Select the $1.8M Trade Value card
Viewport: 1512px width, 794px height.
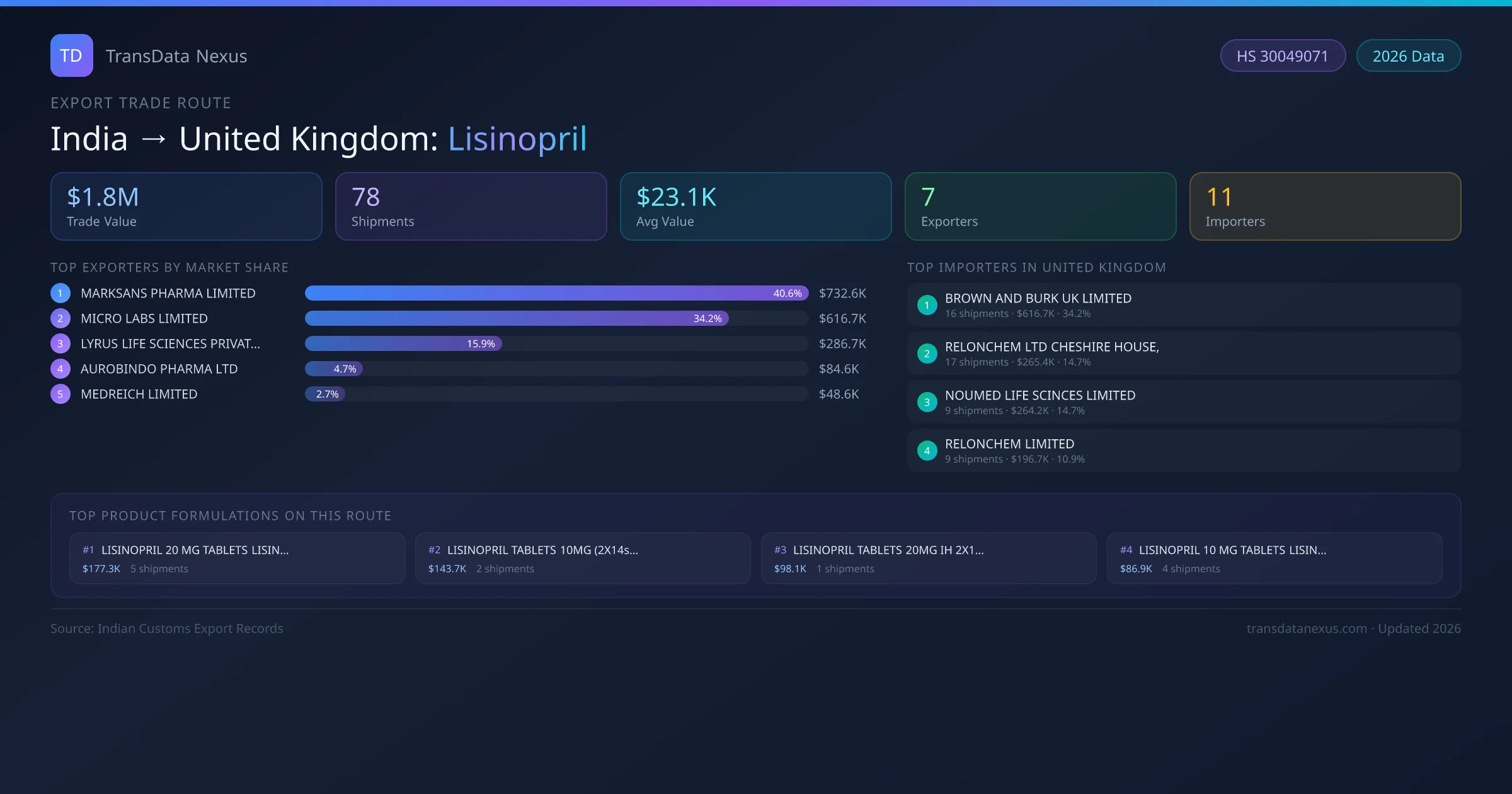click(186, 206)
